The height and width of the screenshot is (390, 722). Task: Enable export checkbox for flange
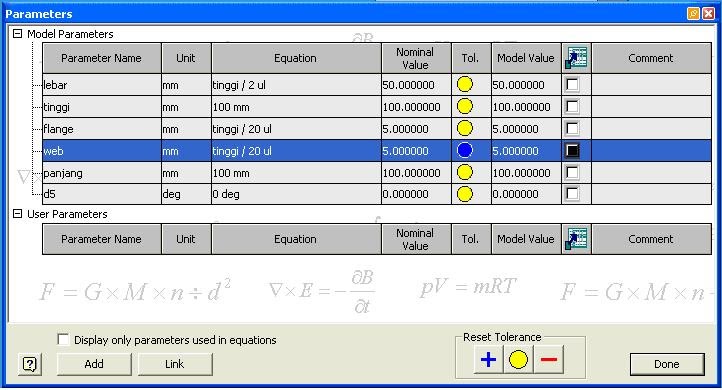click(572, 128)
